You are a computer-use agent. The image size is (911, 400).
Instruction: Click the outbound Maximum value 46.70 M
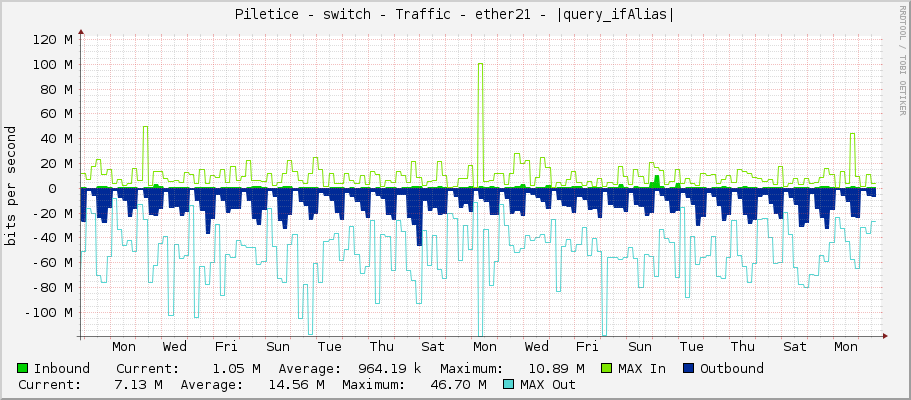458,385
